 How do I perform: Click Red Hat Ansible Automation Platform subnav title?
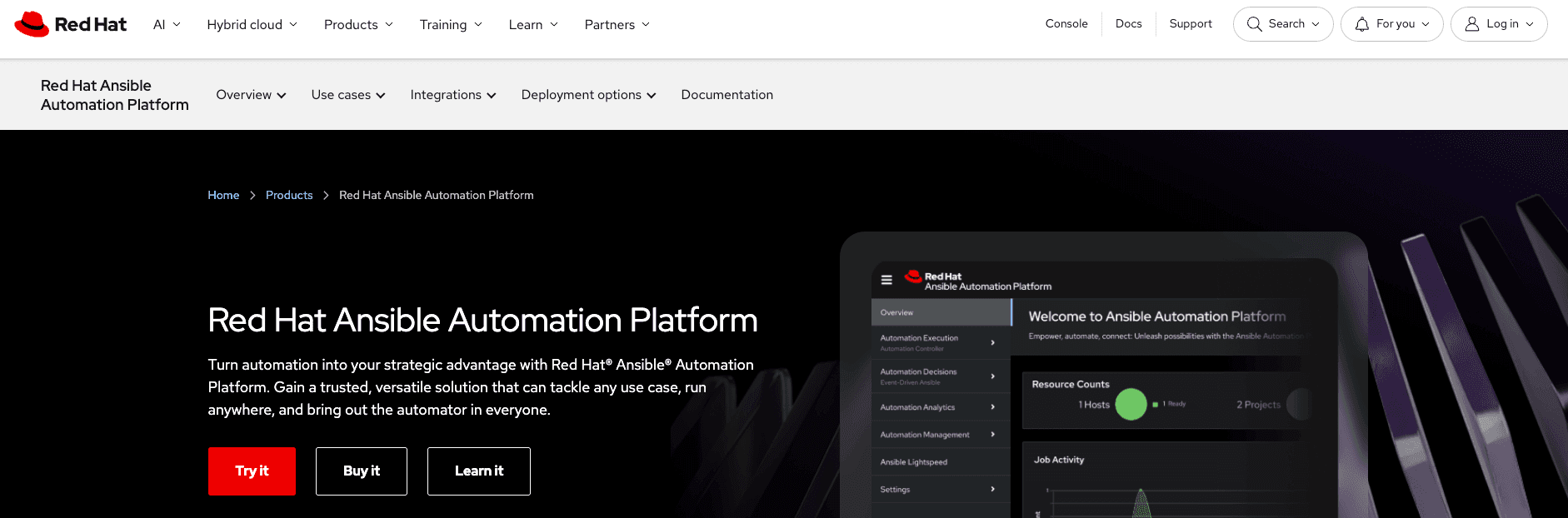click(x=115, y=95)
